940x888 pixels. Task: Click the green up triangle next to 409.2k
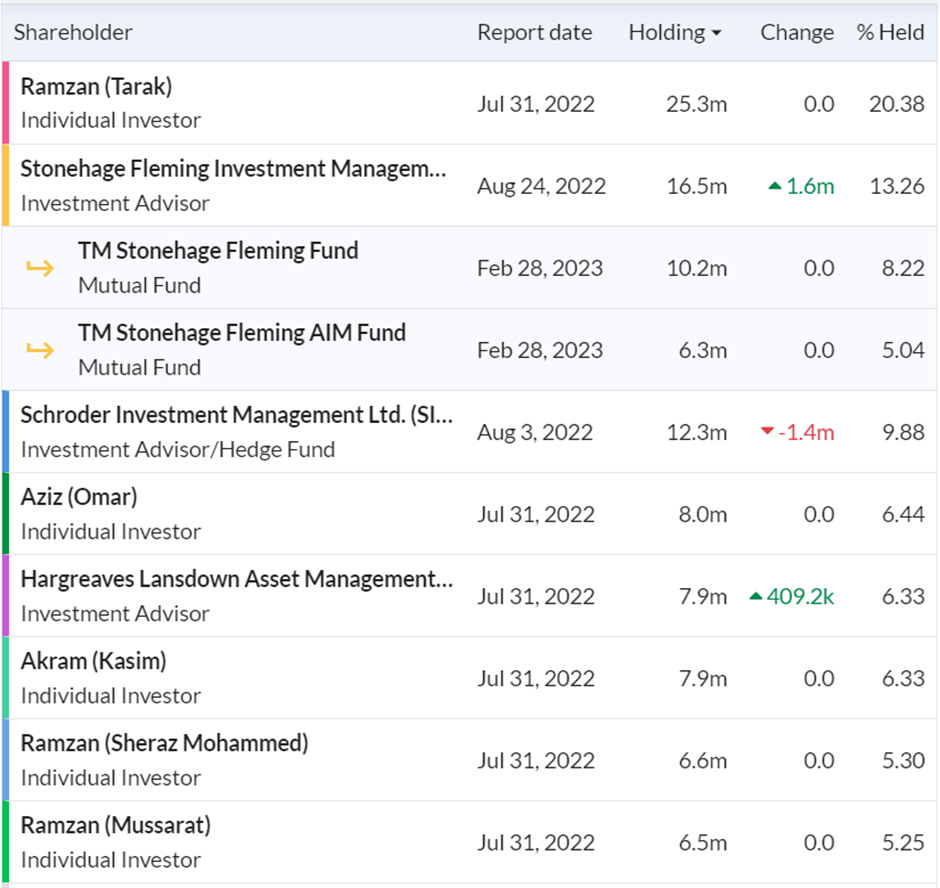coord(756,597)
